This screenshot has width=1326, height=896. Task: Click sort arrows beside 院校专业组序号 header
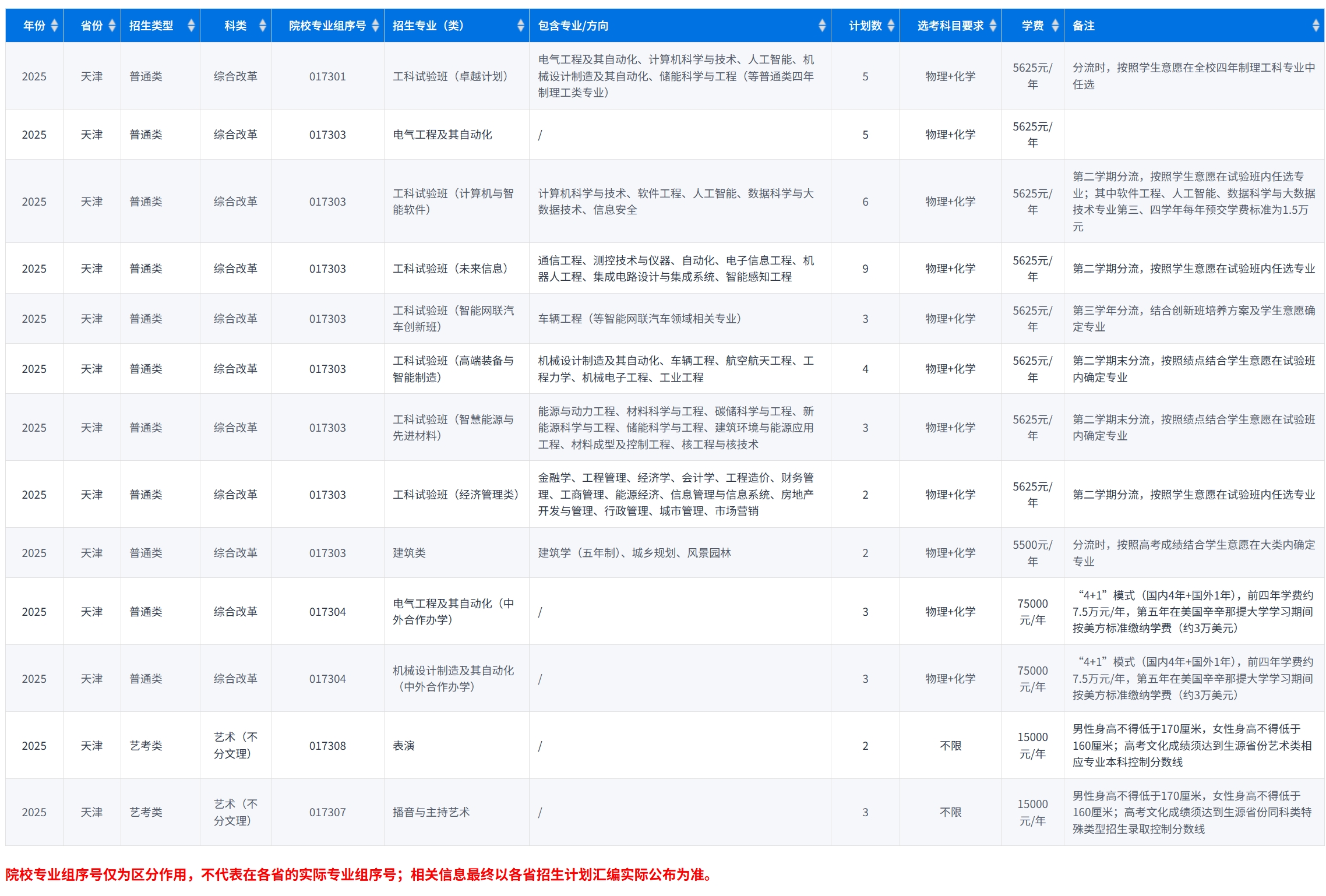[375, 26]
